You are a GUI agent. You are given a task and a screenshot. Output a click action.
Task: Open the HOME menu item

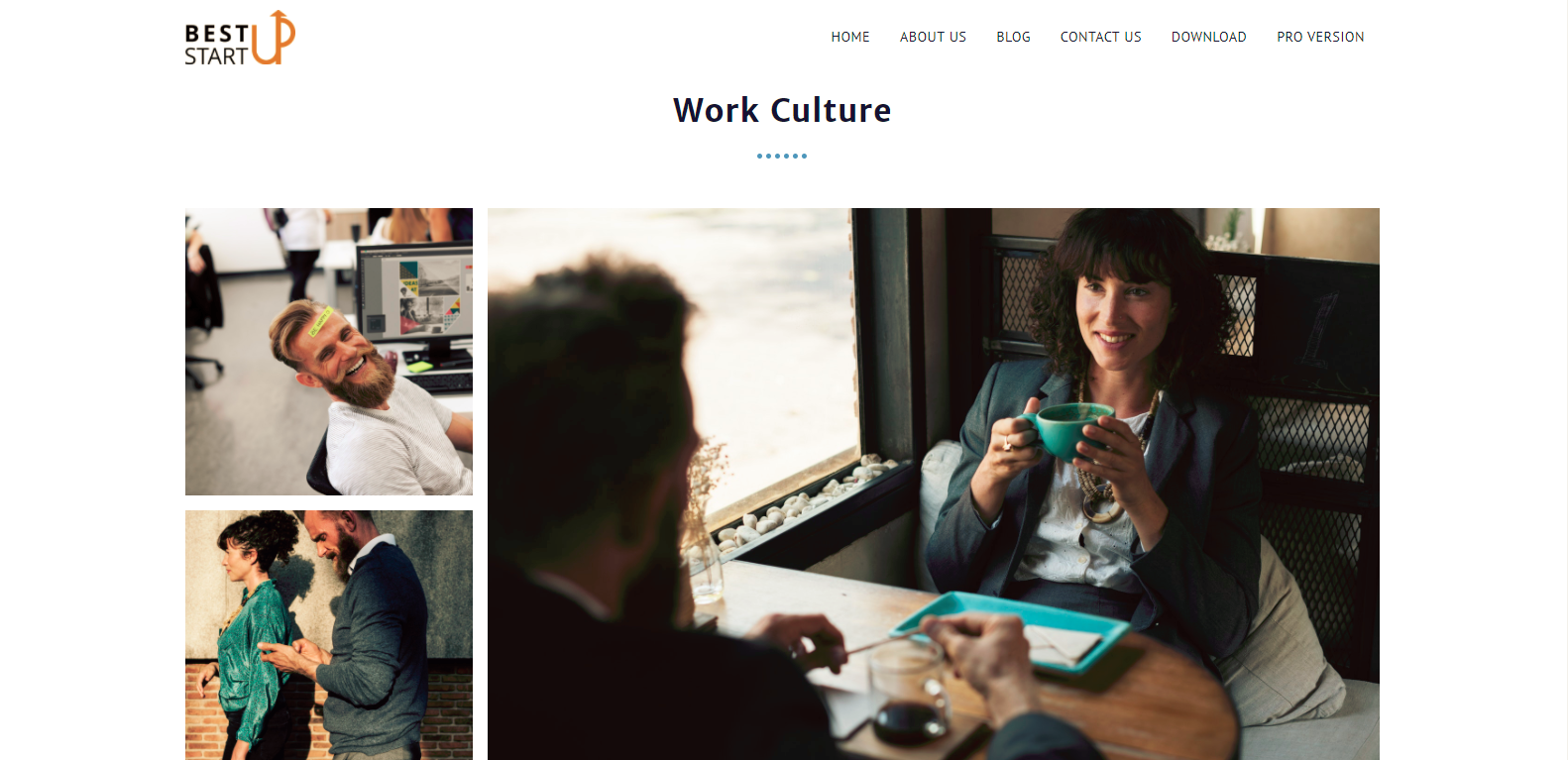[850, 37]
